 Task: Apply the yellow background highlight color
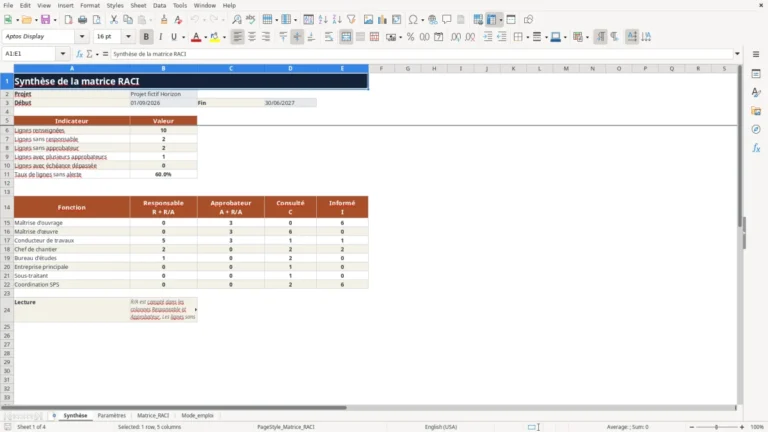pyautogui.click(x=215, y=37)
